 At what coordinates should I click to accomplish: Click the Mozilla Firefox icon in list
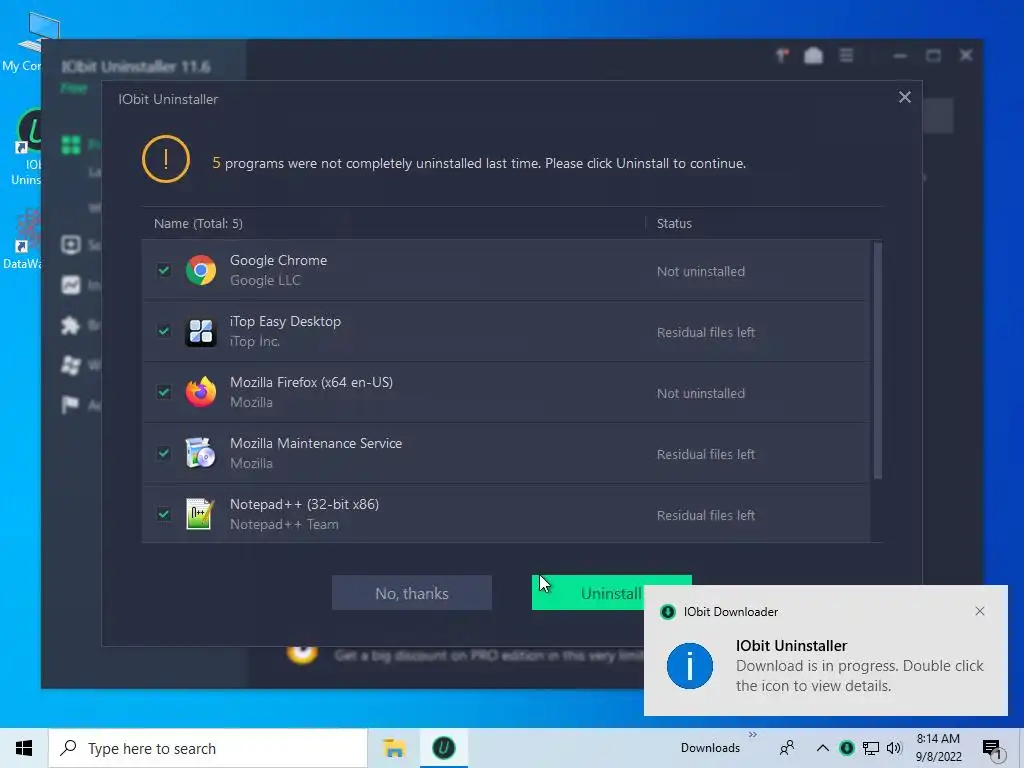coord(200,392)
